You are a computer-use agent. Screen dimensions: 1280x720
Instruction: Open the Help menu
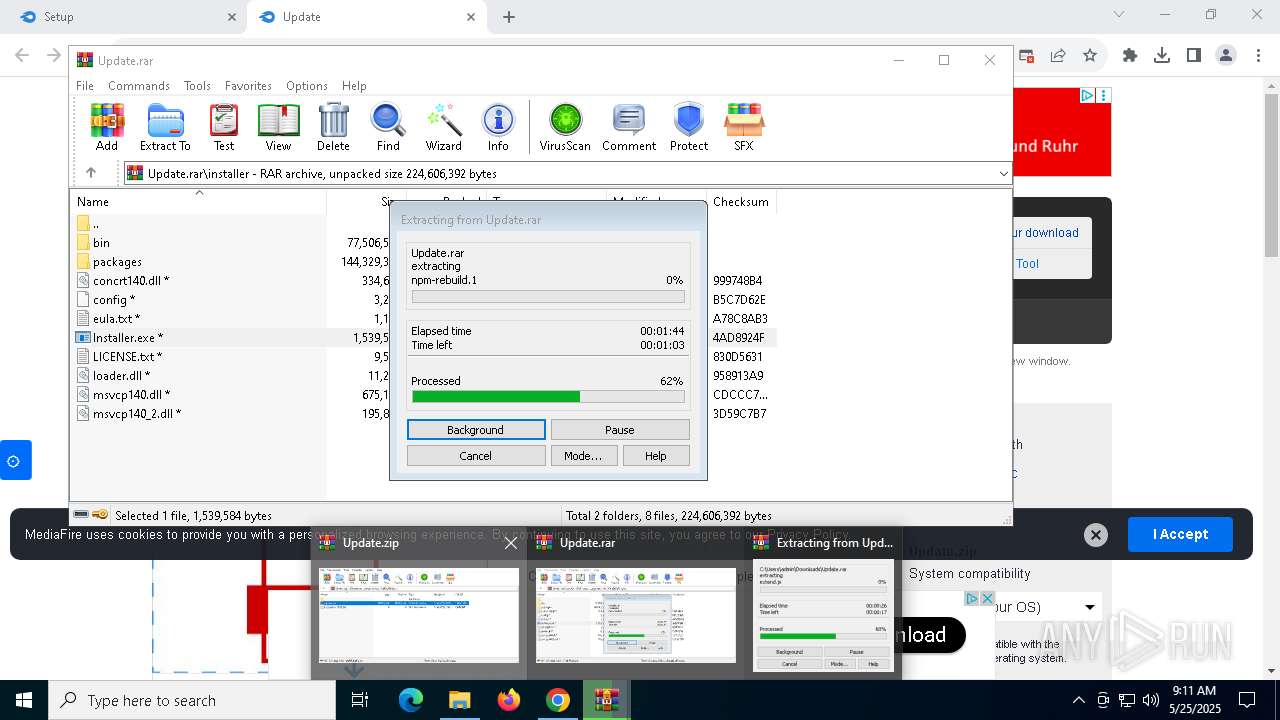(354, 86)
